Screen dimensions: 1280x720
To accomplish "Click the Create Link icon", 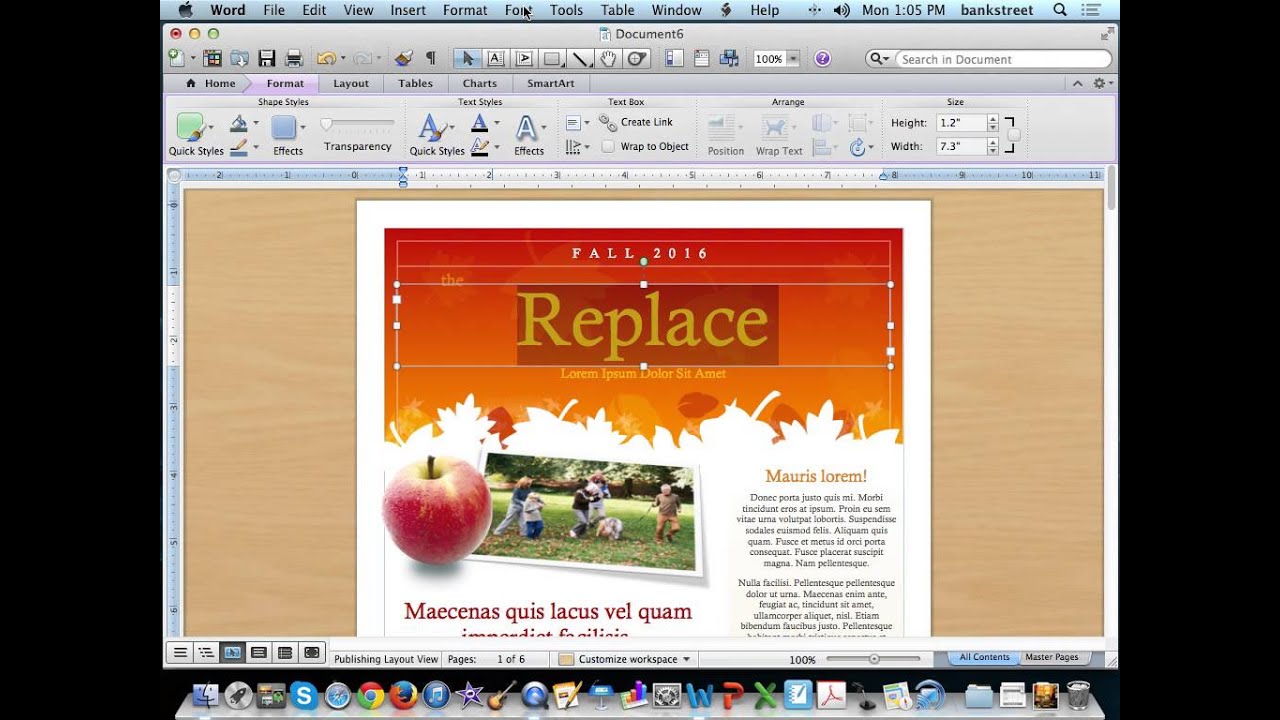I will tap(606, 122).
